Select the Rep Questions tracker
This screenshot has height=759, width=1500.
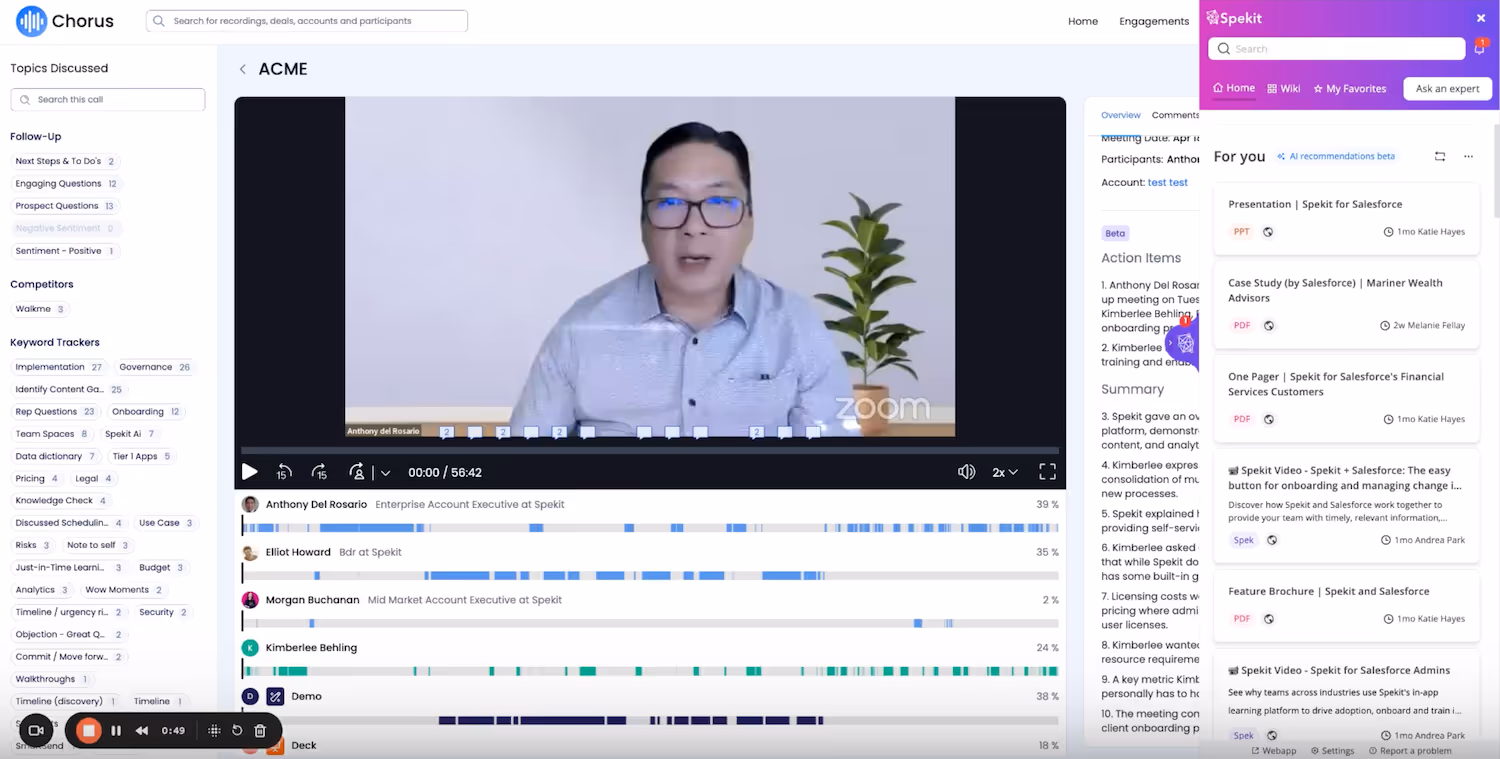[56, 412]
